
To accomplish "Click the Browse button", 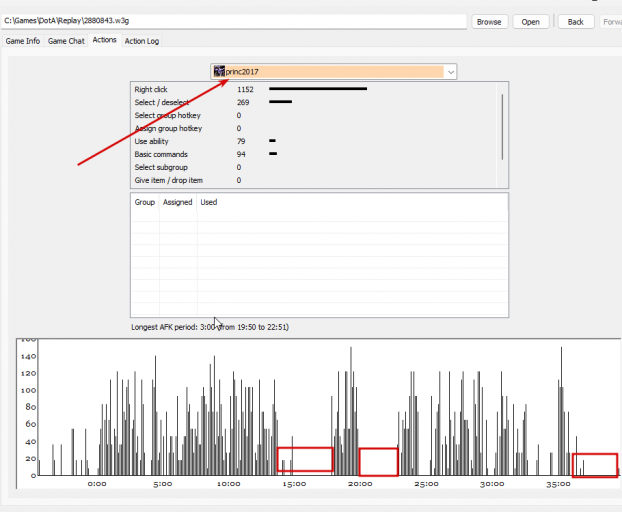I will coord(489,22).
